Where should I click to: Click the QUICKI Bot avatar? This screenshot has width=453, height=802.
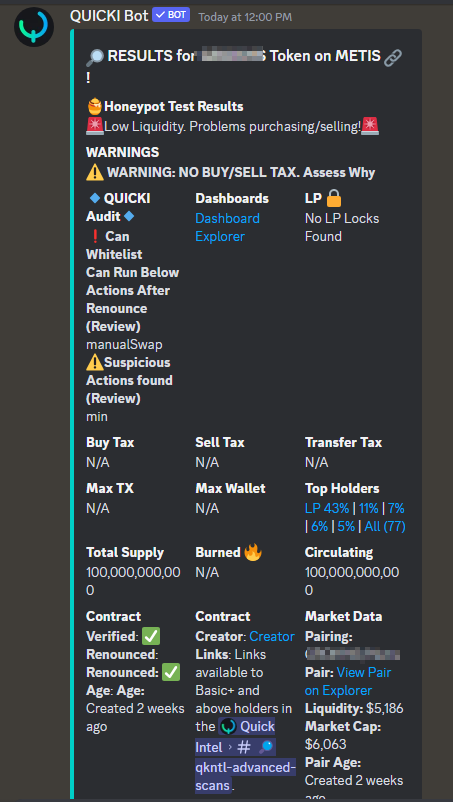34,27
